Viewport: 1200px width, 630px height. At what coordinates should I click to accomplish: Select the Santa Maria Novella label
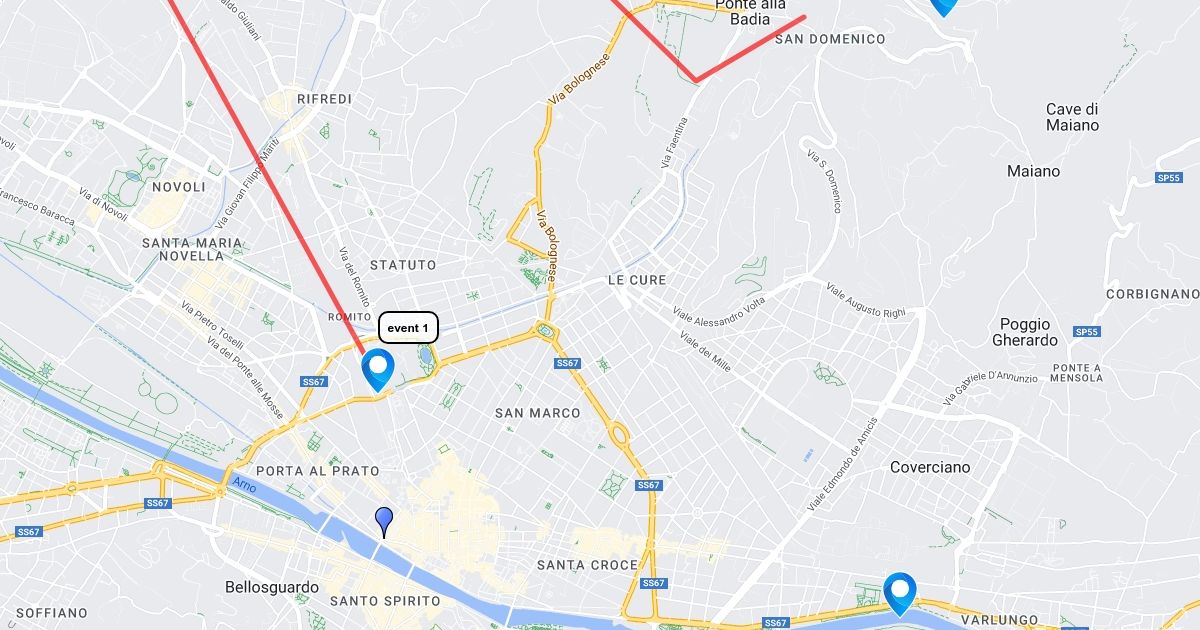point(192,249)
